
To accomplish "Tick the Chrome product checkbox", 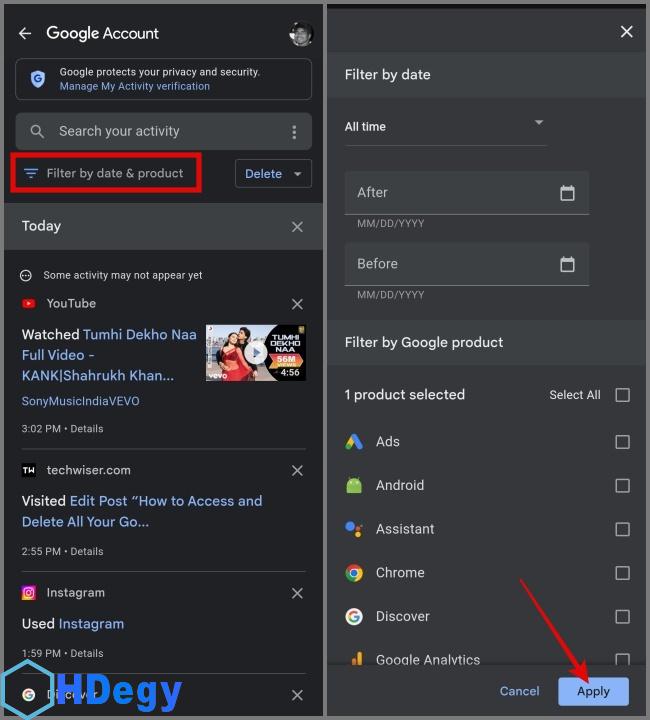I will [x=622, y=573].
